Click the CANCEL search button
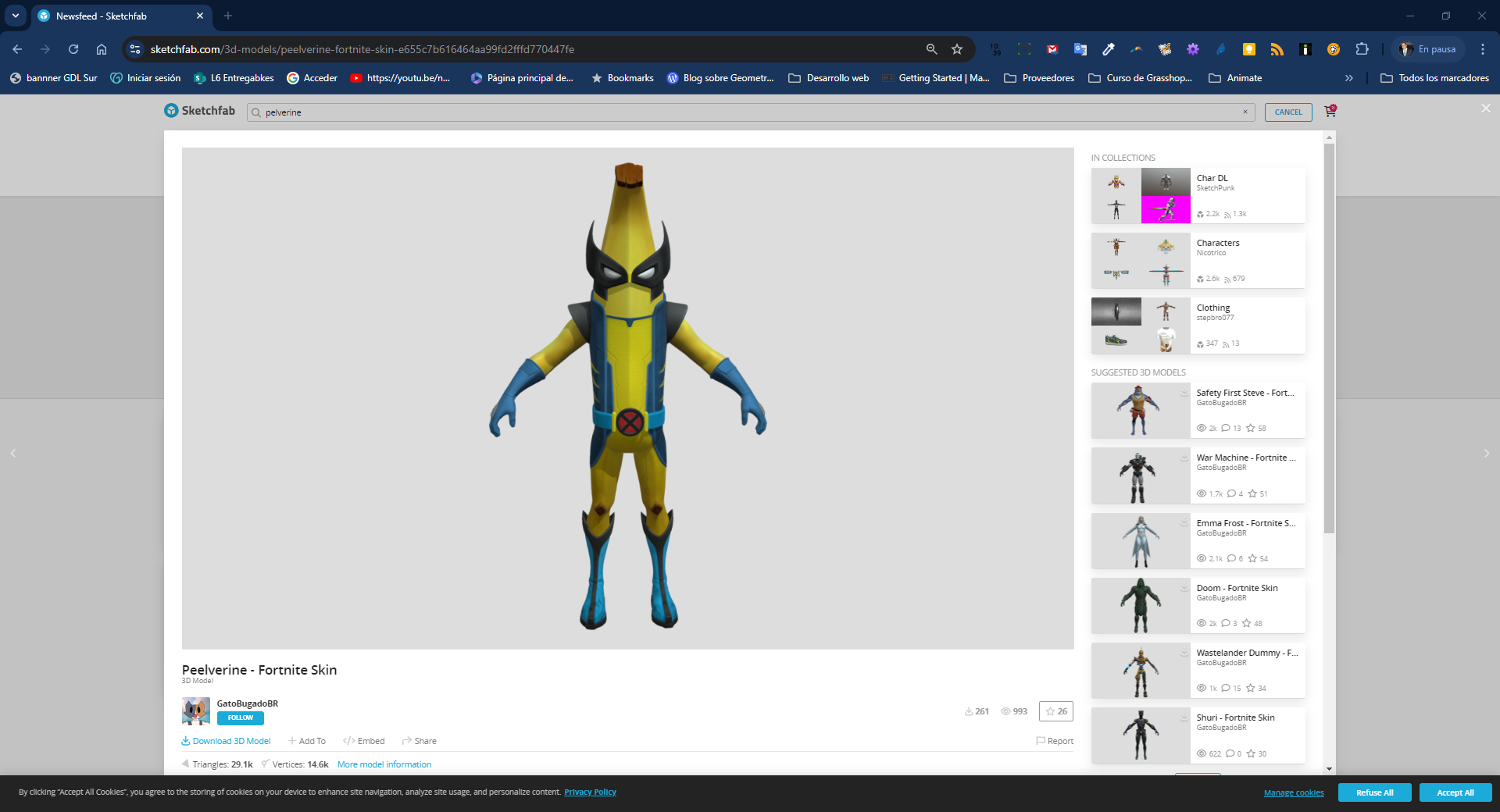The height and width of the screenshot is (812, 1500). pos(1288,112)
